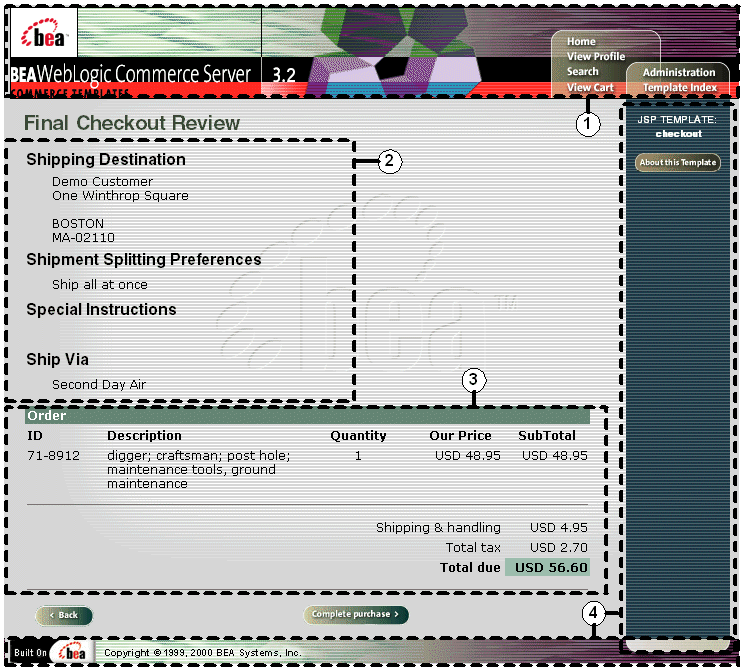
Task: Click the Ship Via heading
Action: click(x=57, y=360)
